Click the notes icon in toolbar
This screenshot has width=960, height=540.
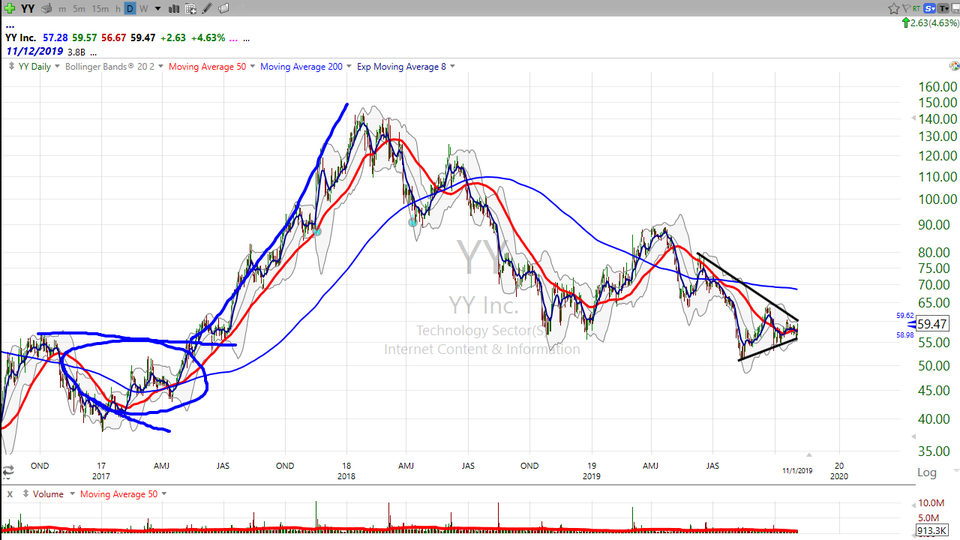pyautogui.click(x=224, y=9)
